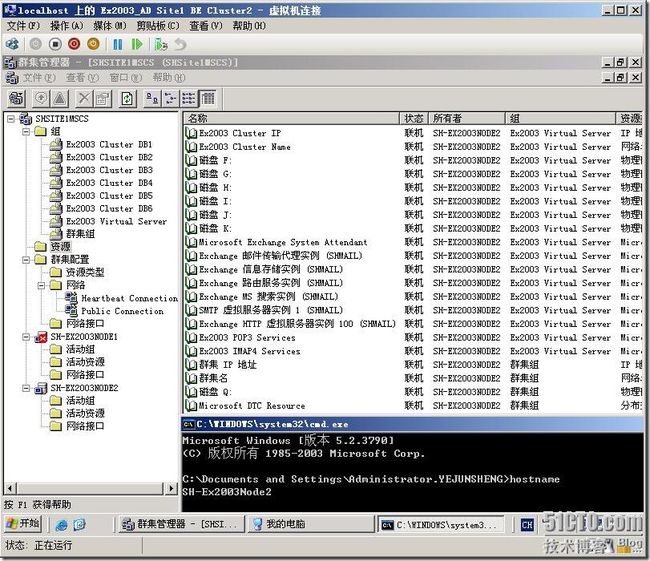Click the delete X icon in cluster toolbar
Screen dimensions: 650x561
tap(85, 98)
